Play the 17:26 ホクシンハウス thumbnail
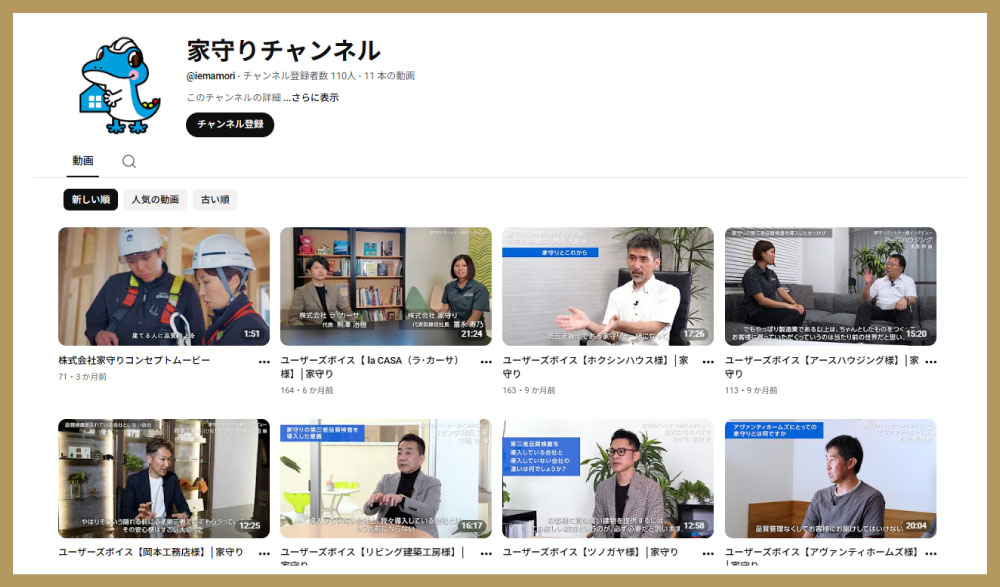Image resolution: width=1000 pixels, height=587 pixels. click(608, 286)
